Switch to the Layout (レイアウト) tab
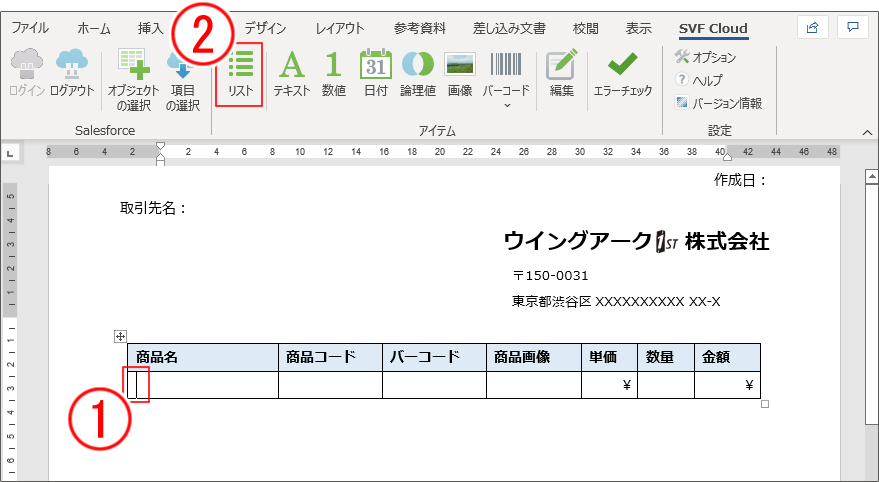Image resolution: width=879 pixels, height=482 pixels. tap(340, 28)
